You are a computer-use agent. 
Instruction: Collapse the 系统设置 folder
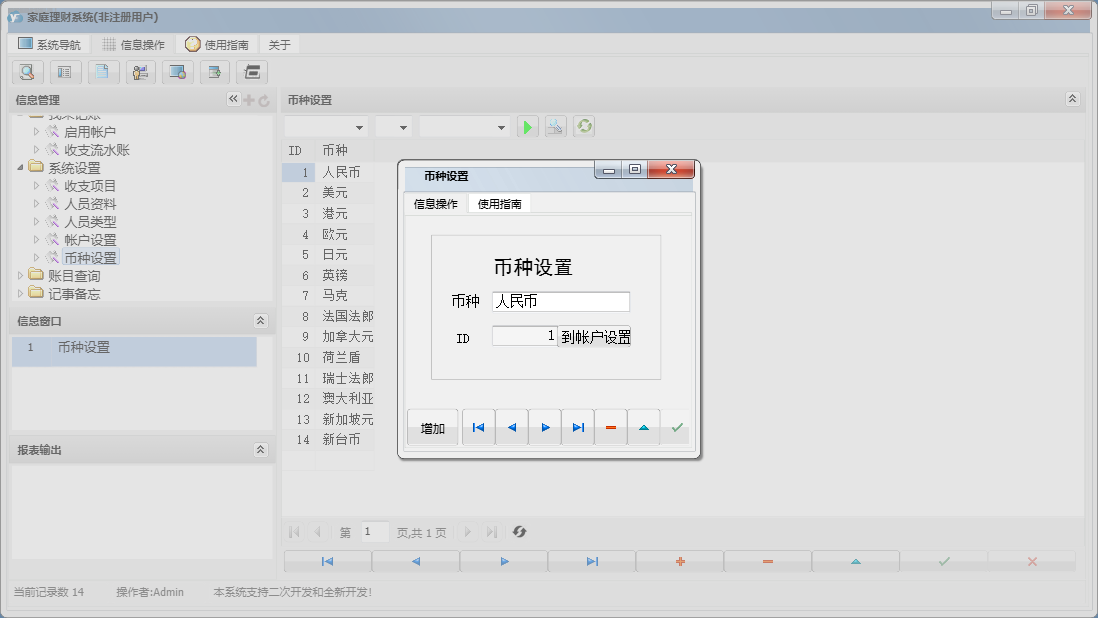point(23,167)
